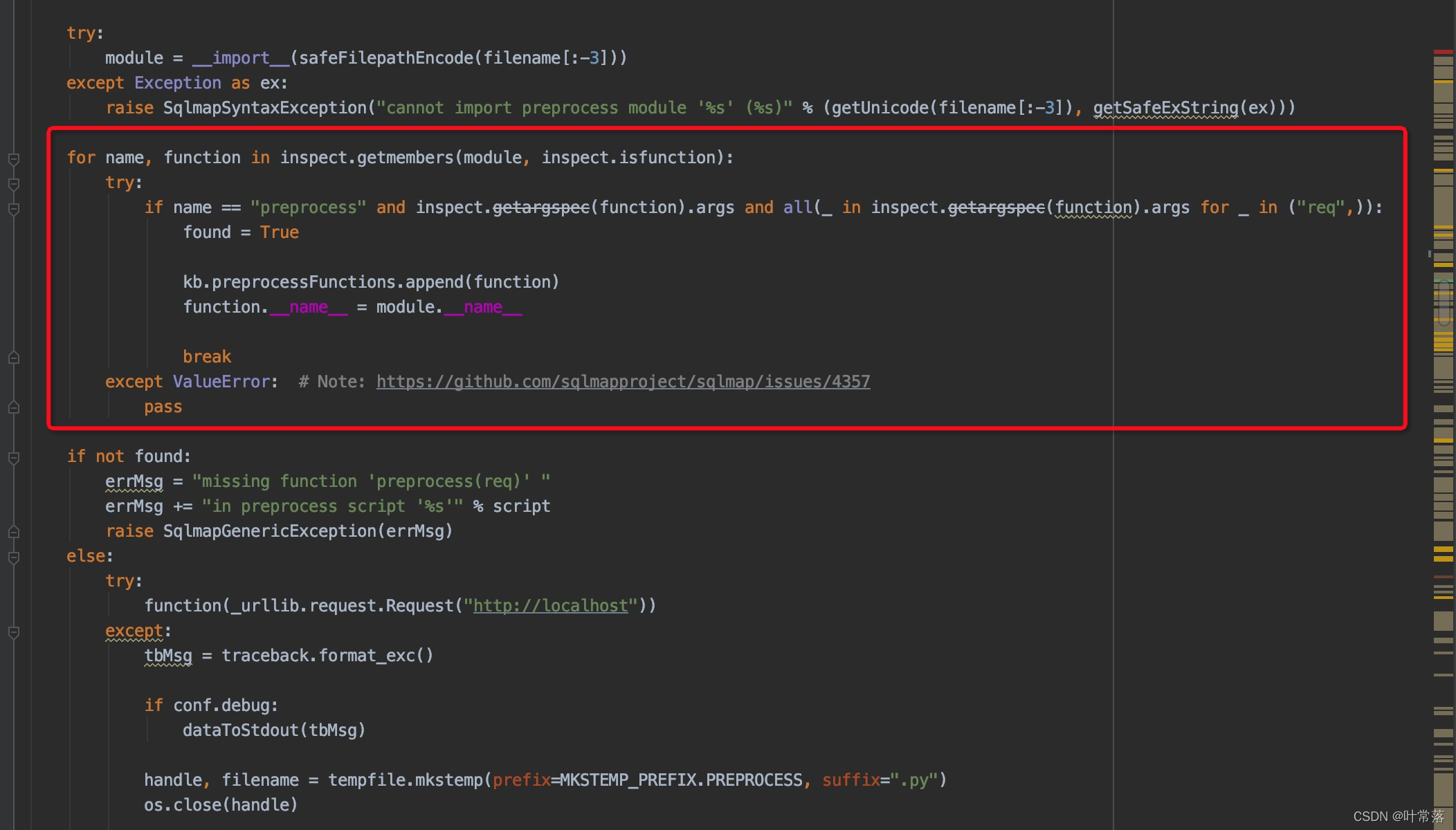Click the "req" string in the tuple
Viewport: 1456px width, 830px height.
coord(1320,207)
